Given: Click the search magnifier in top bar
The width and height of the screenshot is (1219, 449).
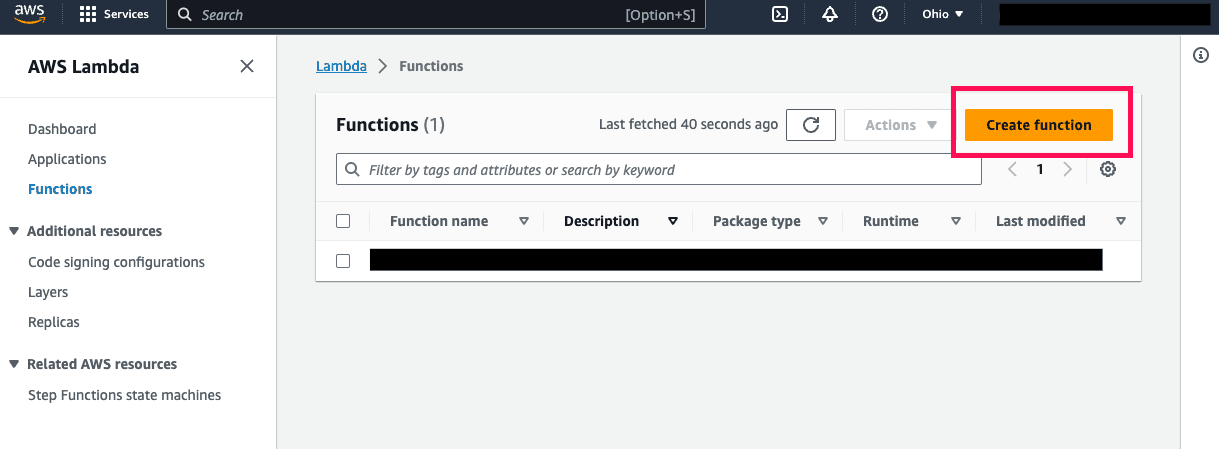Looking at the screenshot, I should tap(185, 15).
